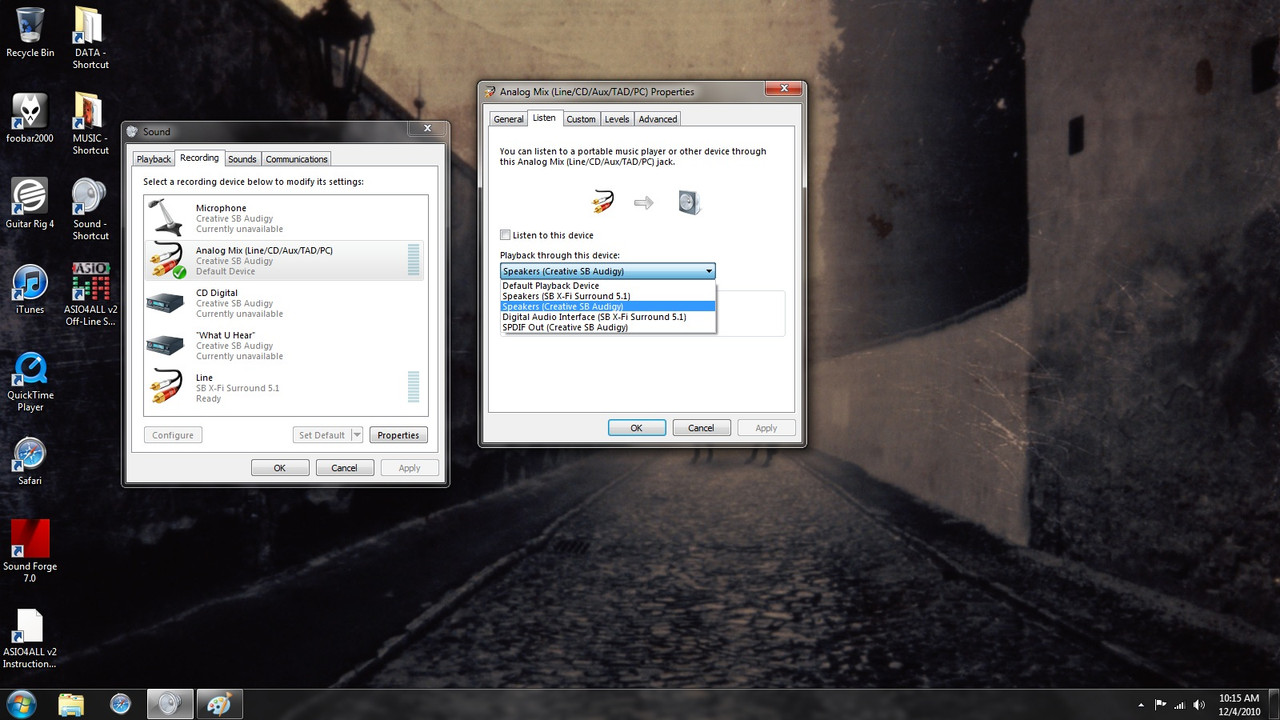Close the Analog Mix Properties dialog
1280x720 pixels.
[783, 89]
